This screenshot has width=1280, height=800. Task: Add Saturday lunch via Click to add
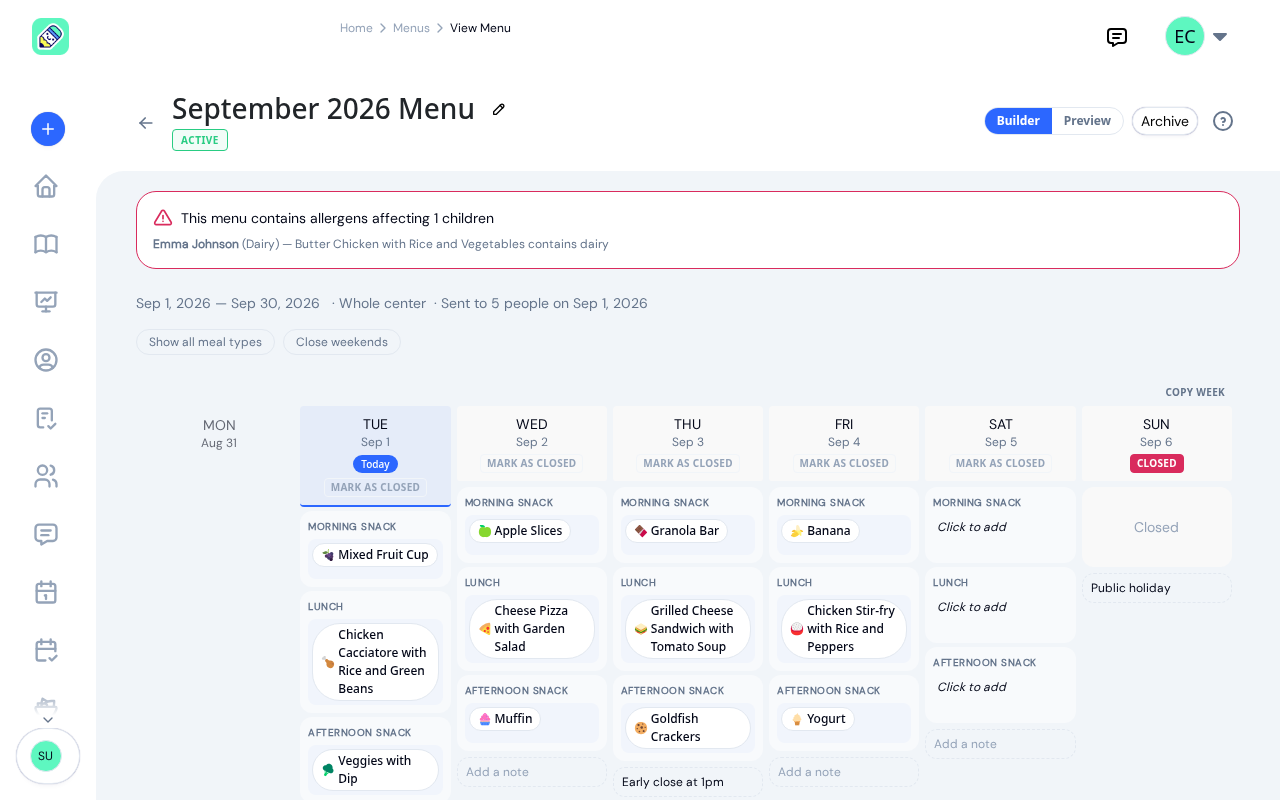(972, 607)
